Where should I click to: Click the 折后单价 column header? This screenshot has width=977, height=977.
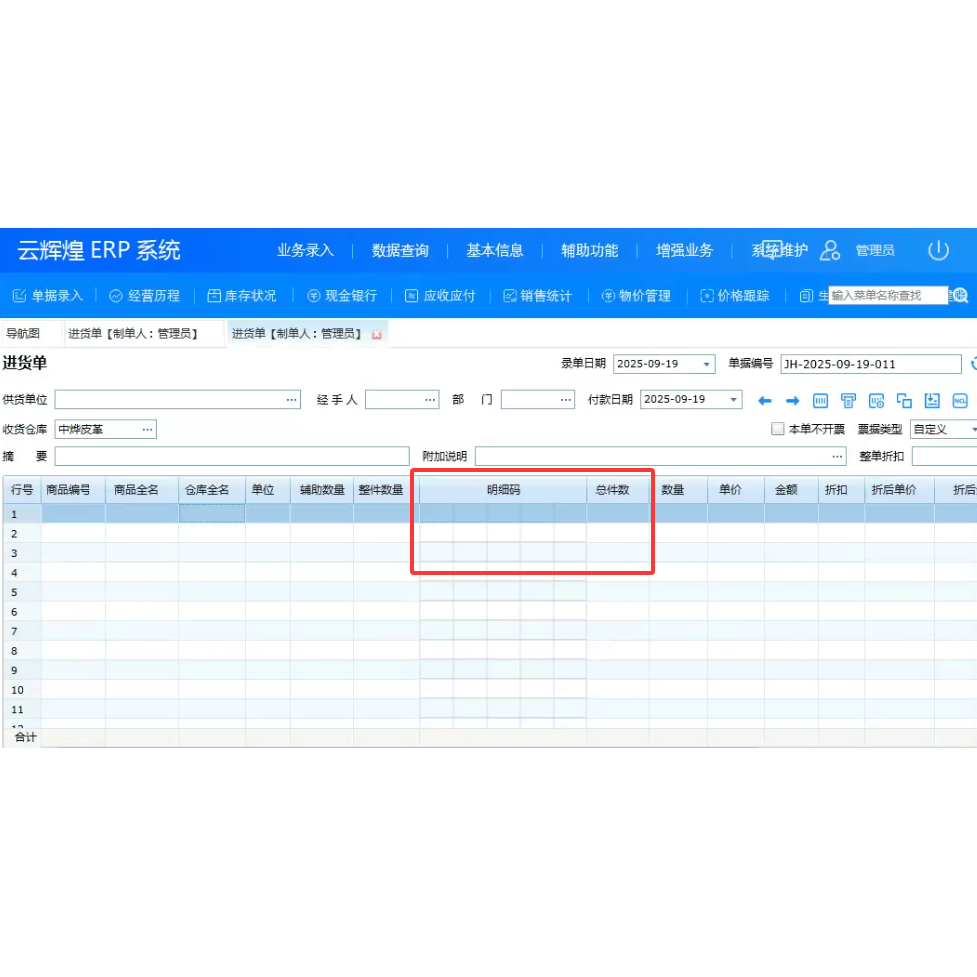898,490
